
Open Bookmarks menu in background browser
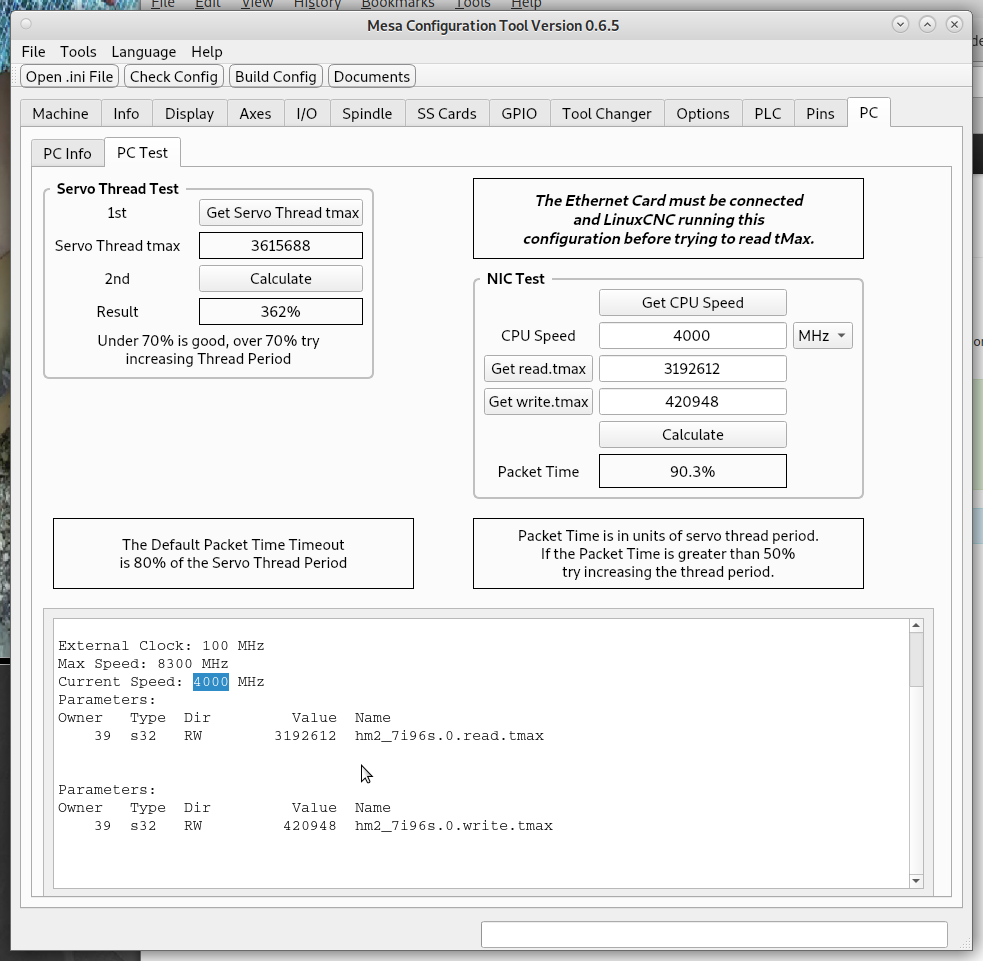pos(397,4)
